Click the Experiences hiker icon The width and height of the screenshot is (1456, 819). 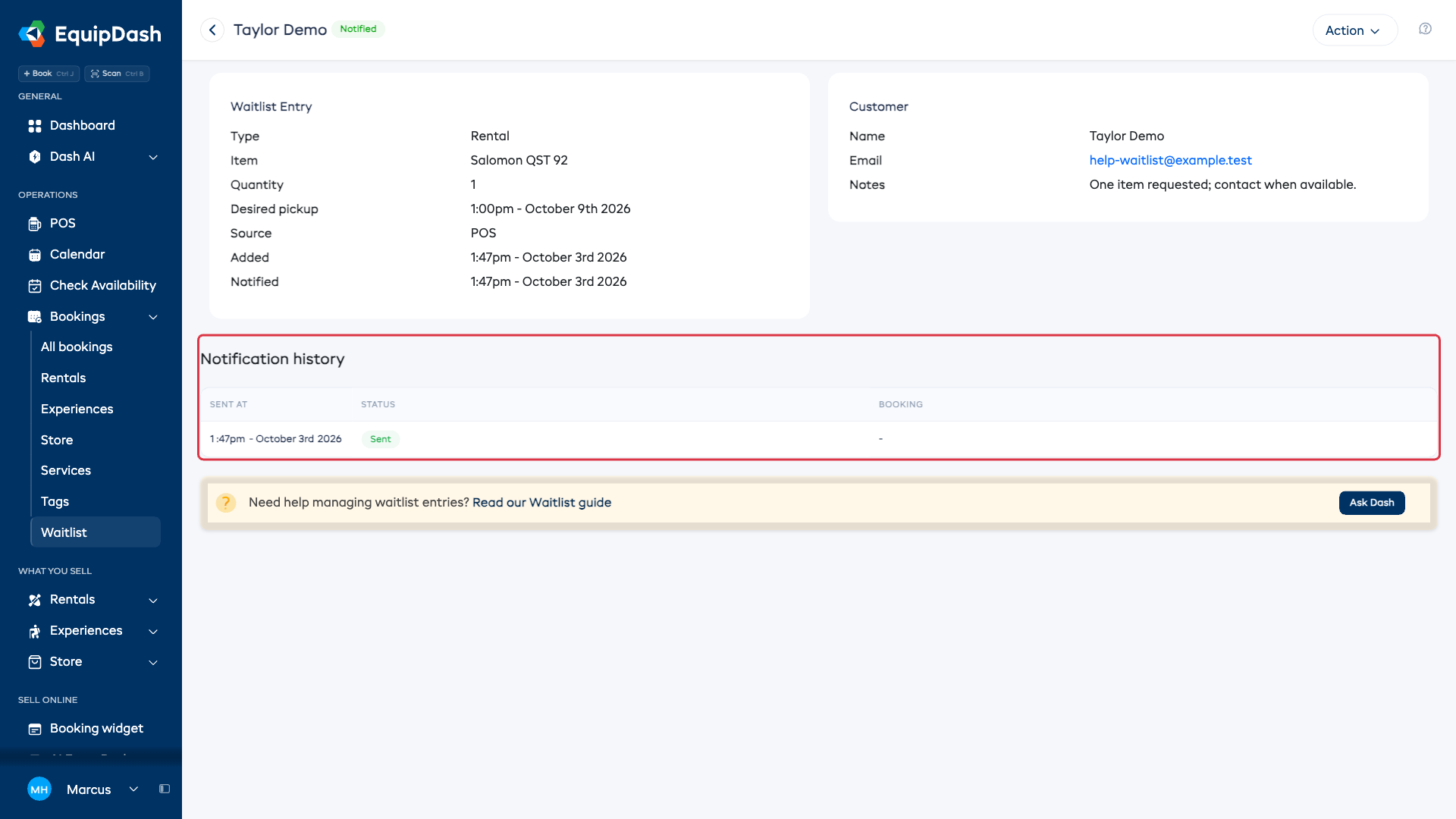coord(35,631)
